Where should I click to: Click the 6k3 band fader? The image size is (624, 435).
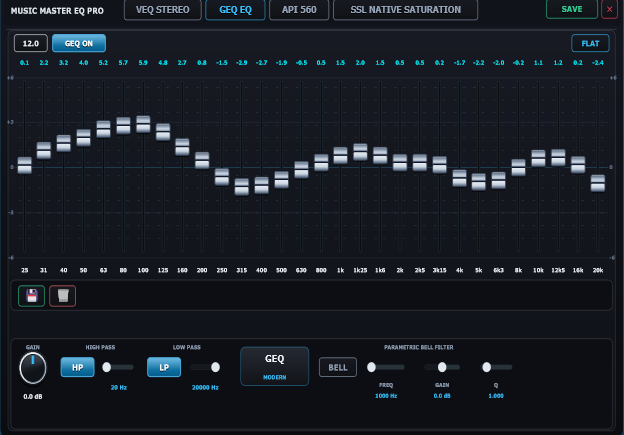pyautogui.click(x=498, y=181)
